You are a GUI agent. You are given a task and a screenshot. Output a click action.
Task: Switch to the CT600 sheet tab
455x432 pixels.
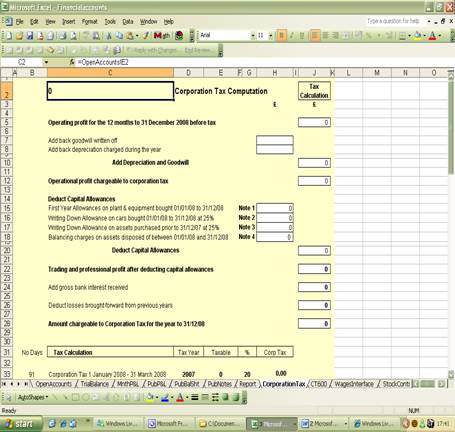[x=319, y=384]
